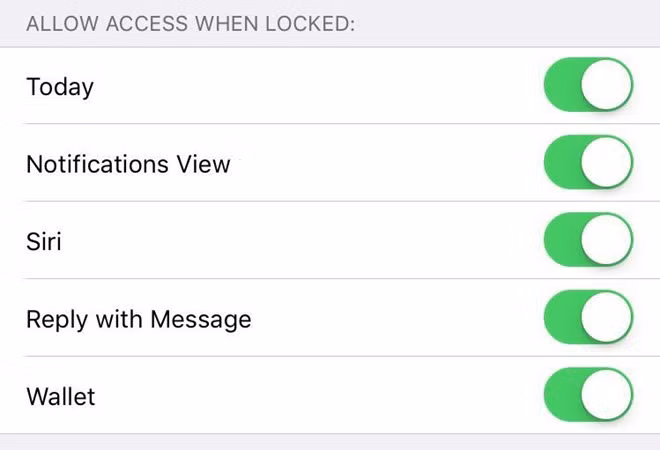Select the Notifications View label
This screenshot has height=450, width=660.
(128, 164)
